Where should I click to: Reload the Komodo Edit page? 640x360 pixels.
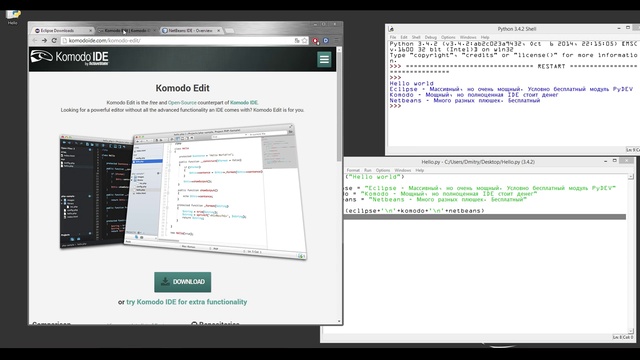tap(54, 40)
